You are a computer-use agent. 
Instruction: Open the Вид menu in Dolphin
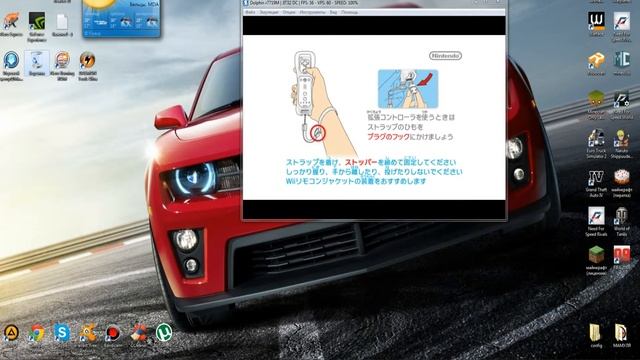click(333, 13)
